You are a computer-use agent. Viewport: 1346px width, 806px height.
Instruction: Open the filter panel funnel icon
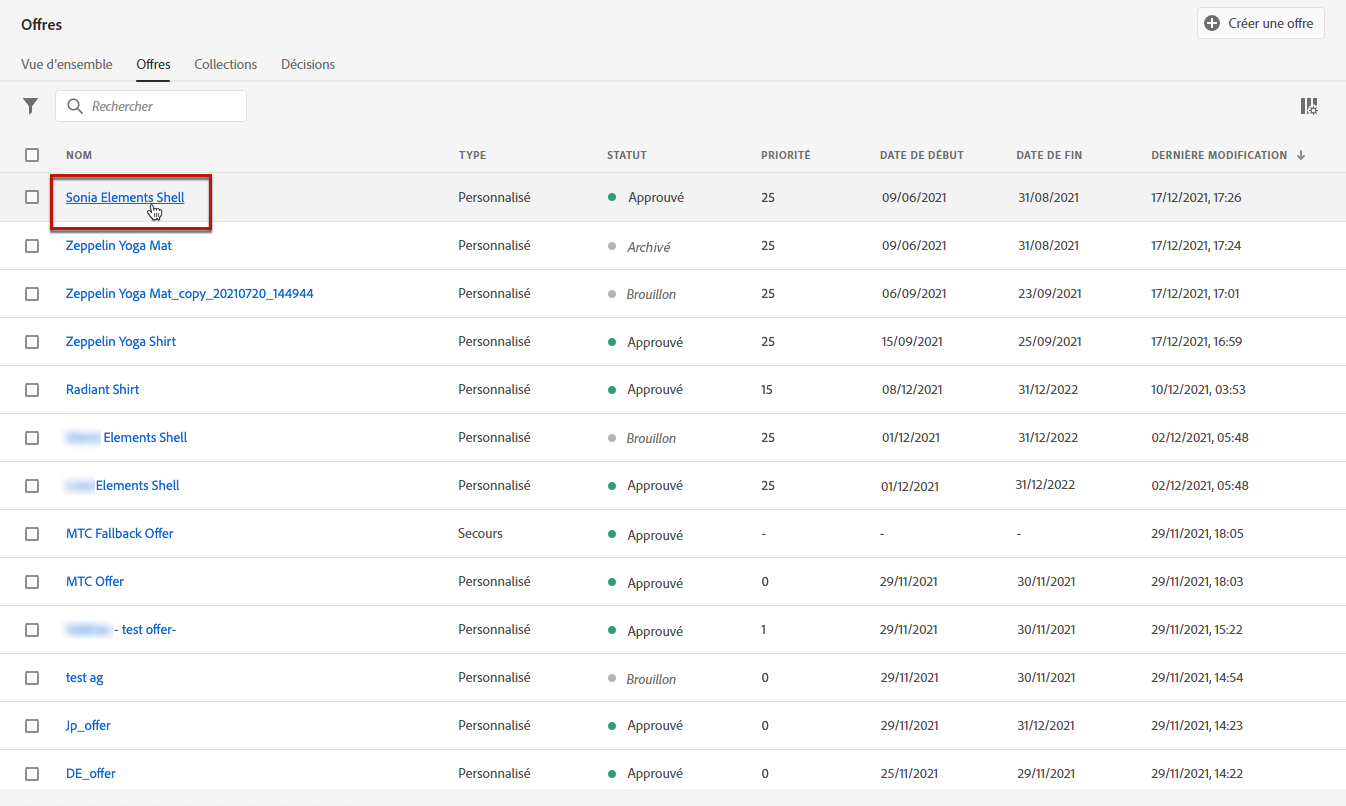pos(31,106)
